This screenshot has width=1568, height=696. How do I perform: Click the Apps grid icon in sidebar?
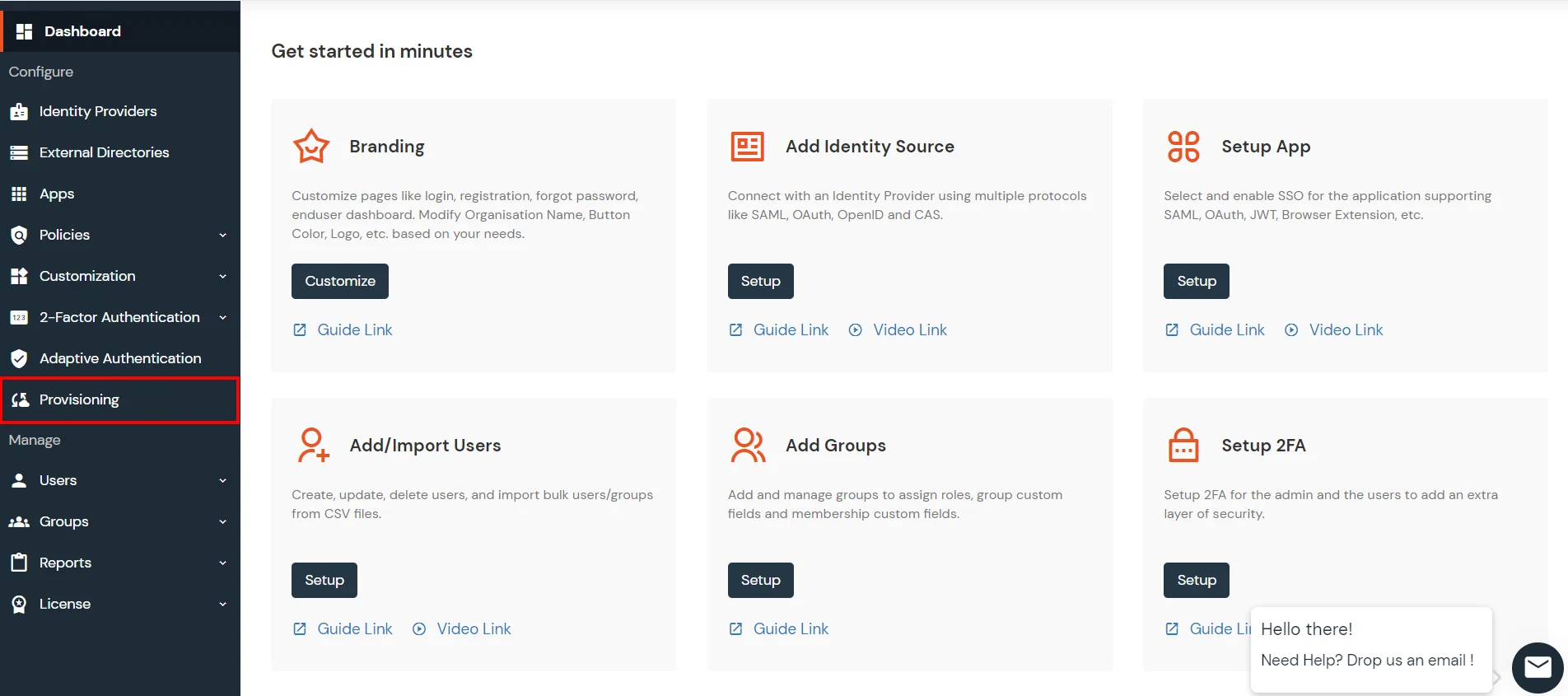click(19, 194)
